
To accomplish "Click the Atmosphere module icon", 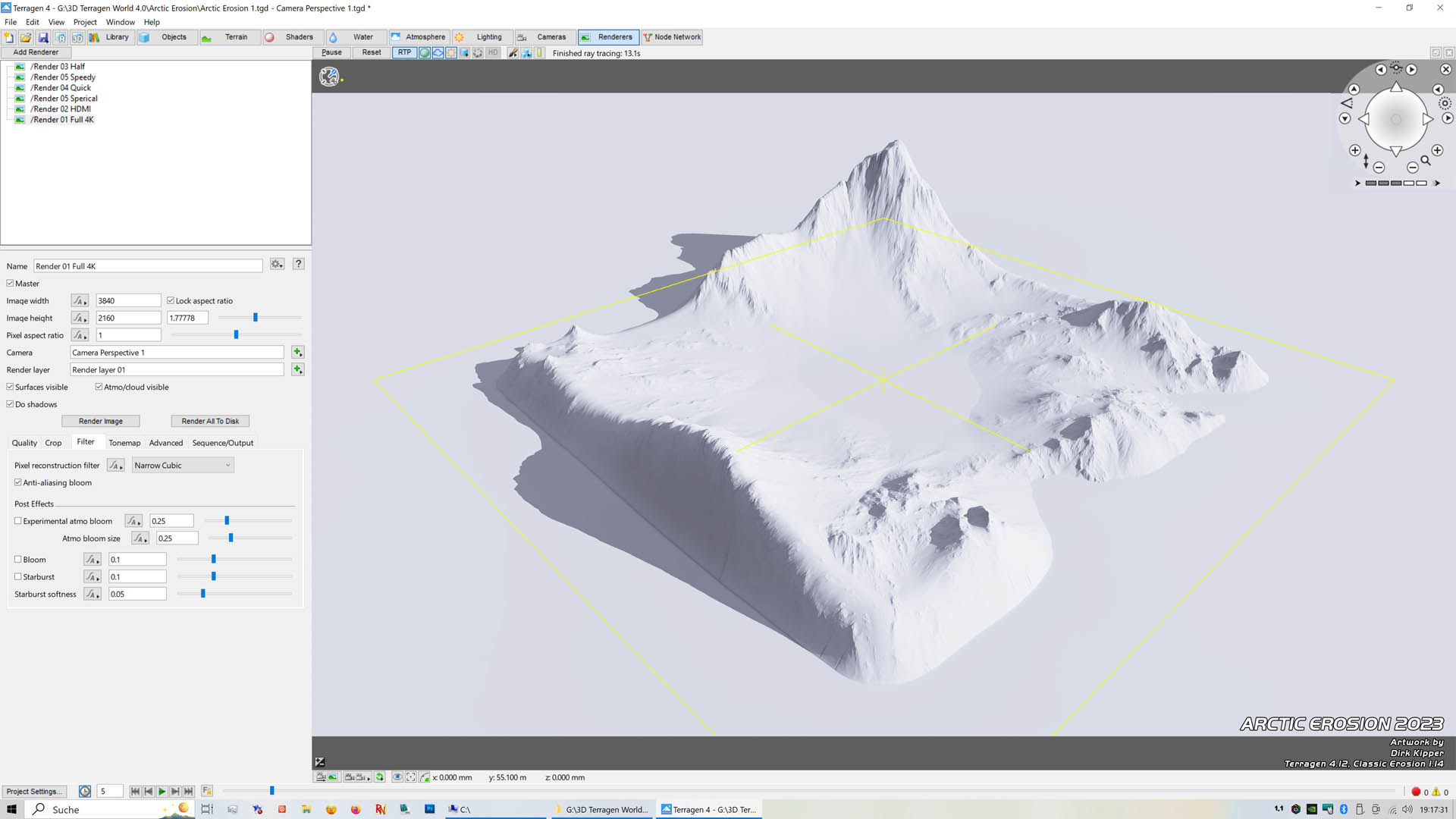I will [394, 37].
